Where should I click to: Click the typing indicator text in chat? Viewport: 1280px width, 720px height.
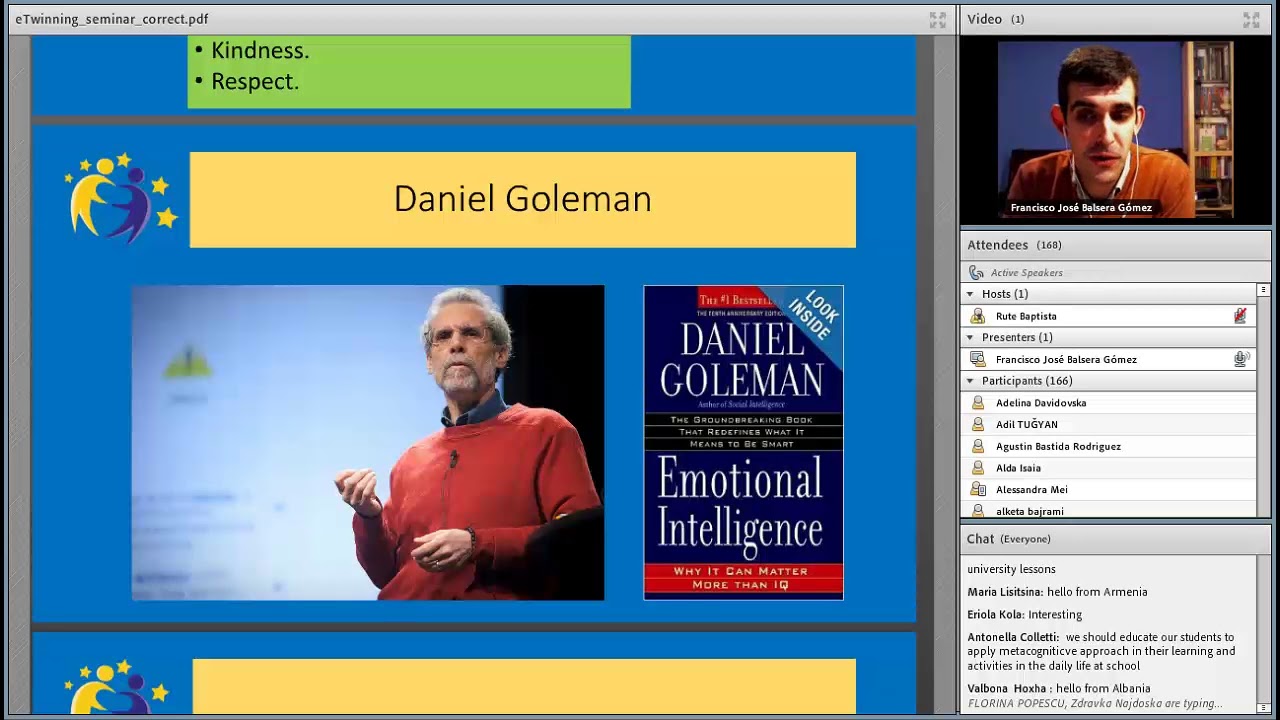[x=1095, y=704]
